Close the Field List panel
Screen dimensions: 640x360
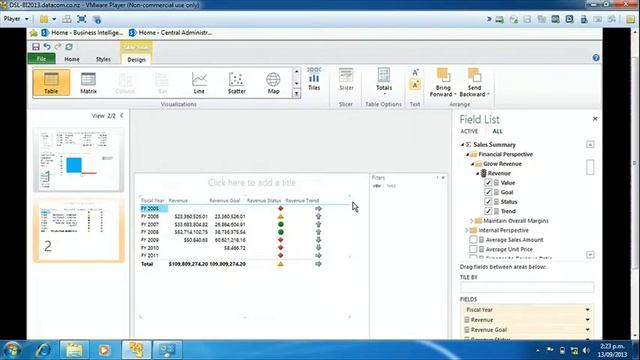click(595, 119)
